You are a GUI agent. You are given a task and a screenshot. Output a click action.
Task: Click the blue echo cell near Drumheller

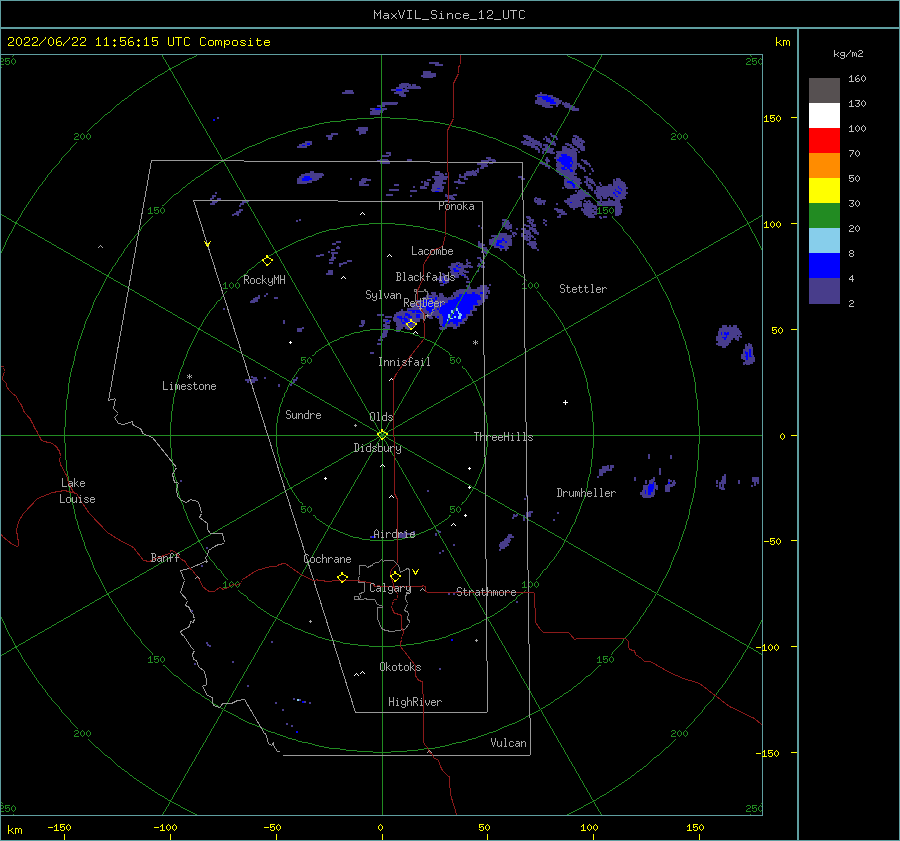point(649,489)
